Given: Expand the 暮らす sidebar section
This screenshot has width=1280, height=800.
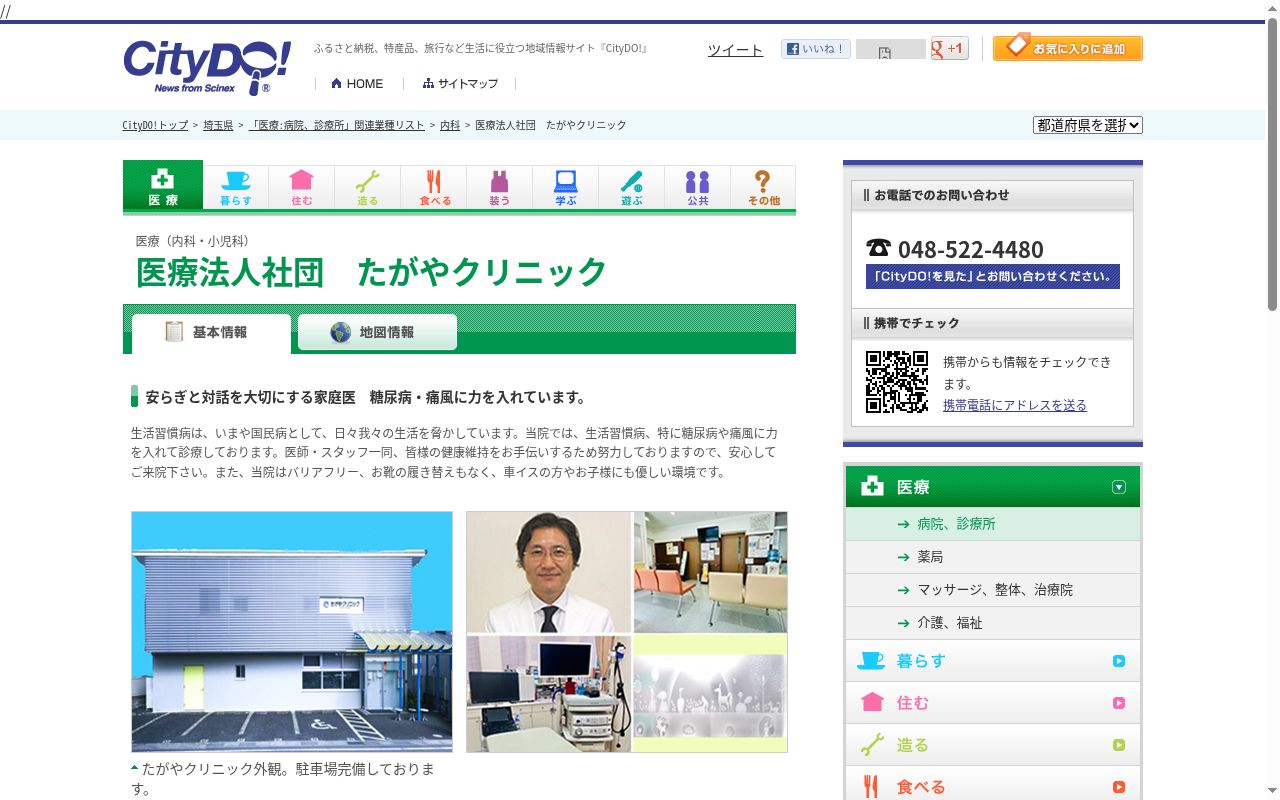Looking at the screenshot, I should [x=992, y=661].
